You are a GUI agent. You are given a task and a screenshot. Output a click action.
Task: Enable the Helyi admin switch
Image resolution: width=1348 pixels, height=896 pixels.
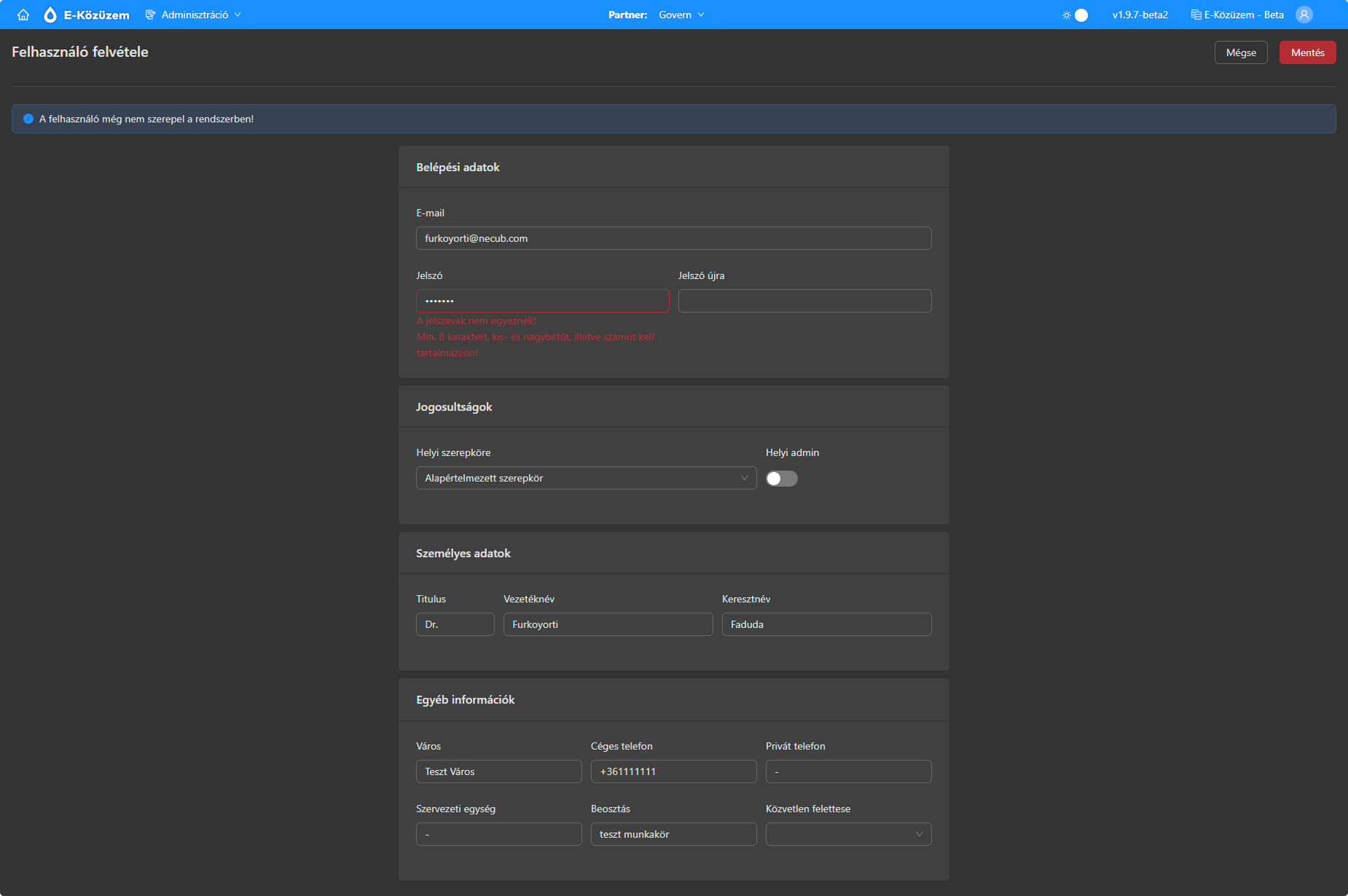pos(781,479)
